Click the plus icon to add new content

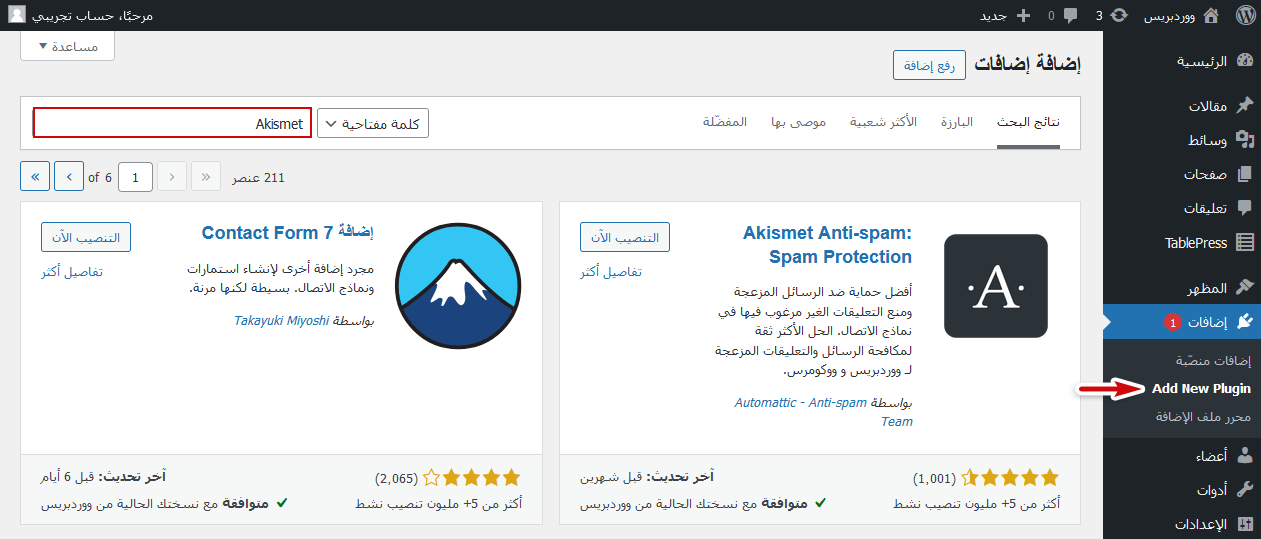(x=1022, y=15)
